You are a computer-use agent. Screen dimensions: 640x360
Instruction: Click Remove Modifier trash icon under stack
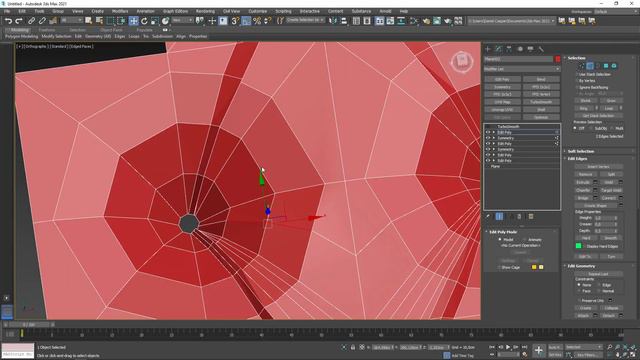(x=519, y=216)
